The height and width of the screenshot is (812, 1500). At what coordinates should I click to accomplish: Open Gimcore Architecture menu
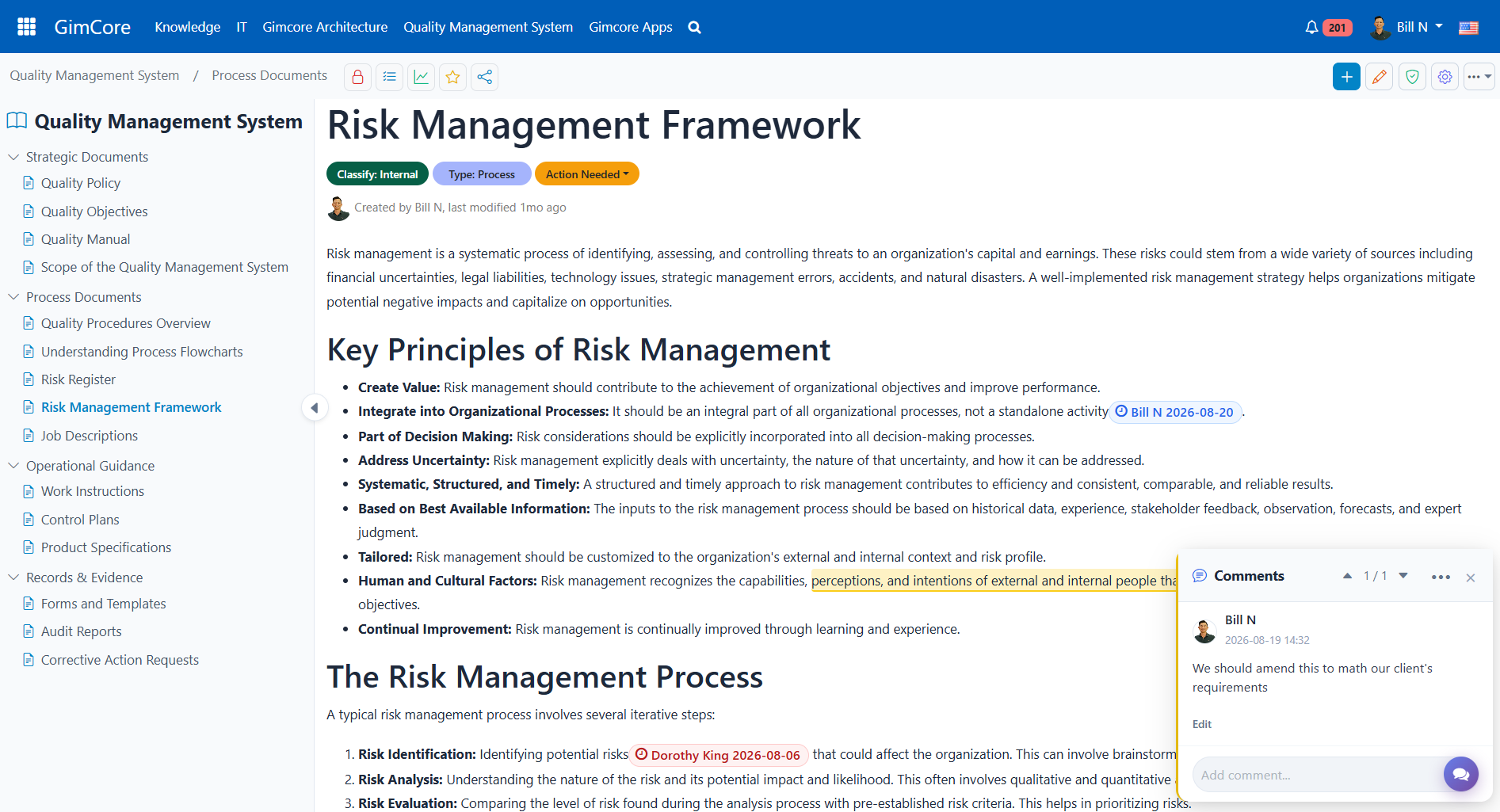pos(325,27)
